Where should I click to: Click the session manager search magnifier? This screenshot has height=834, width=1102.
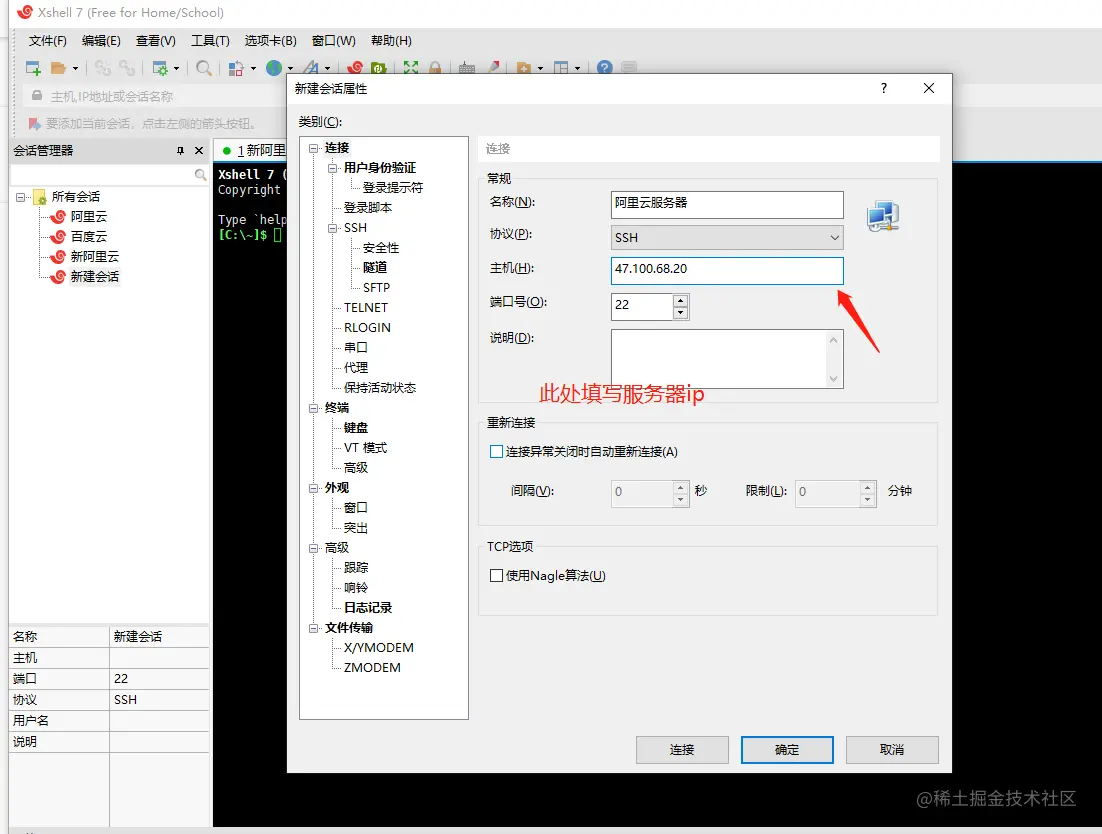[x=200, y=174]
